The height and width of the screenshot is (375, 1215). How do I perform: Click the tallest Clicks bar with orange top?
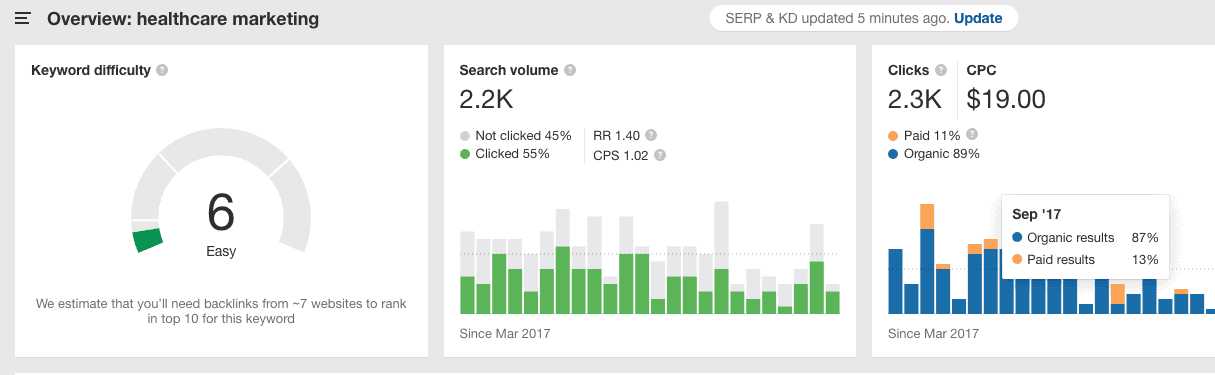coord(927,259)
